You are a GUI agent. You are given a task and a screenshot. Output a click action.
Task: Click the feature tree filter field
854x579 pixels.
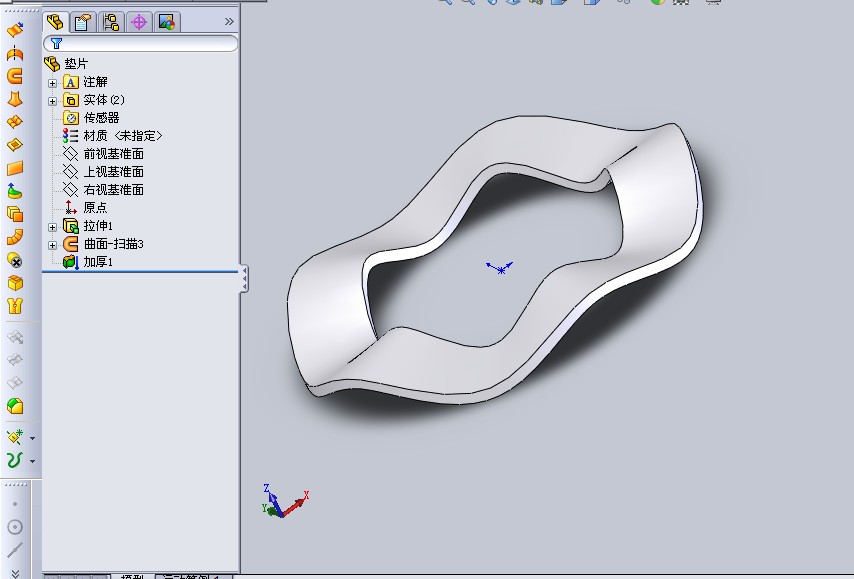point(141,44)
